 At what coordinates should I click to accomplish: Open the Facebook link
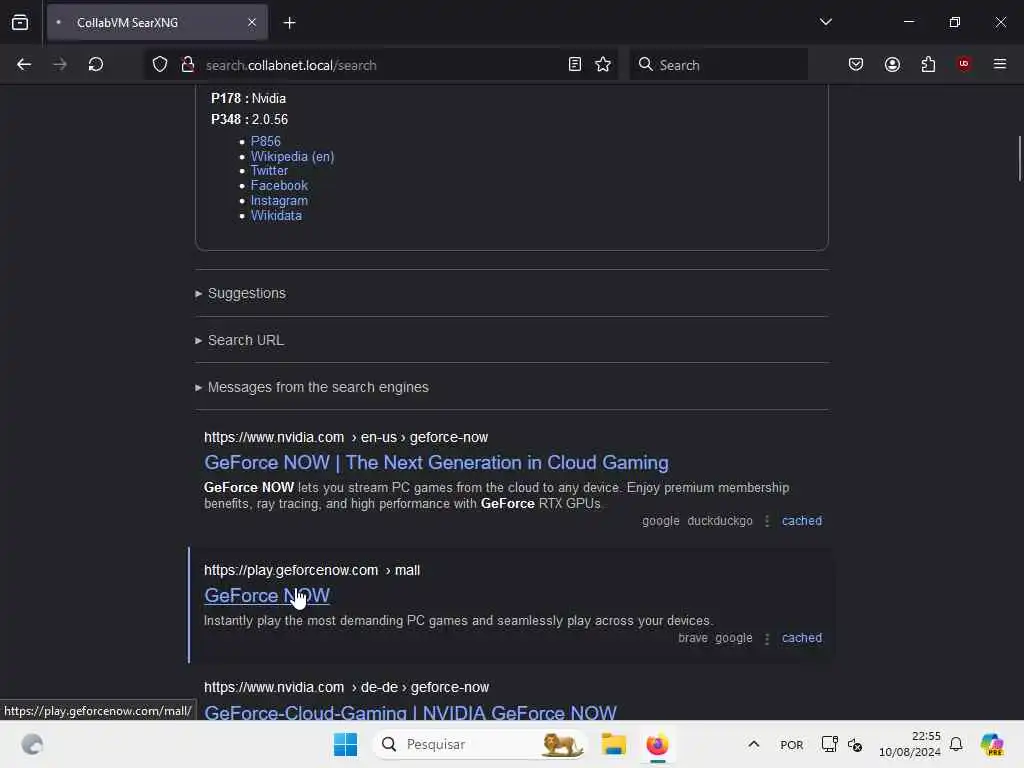280,185
